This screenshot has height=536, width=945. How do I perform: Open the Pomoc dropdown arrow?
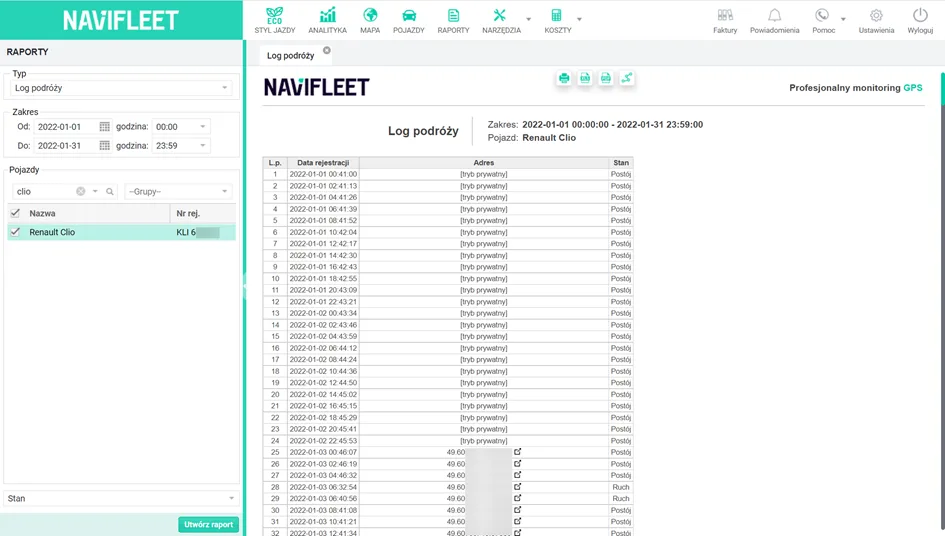coord(843,19)
